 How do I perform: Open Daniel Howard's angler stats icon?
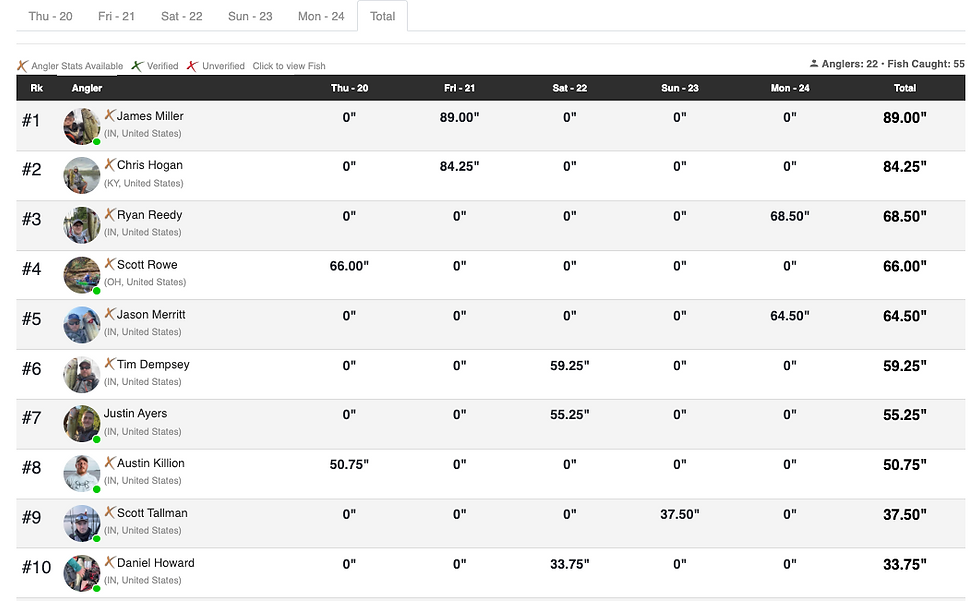coord(109,562)
